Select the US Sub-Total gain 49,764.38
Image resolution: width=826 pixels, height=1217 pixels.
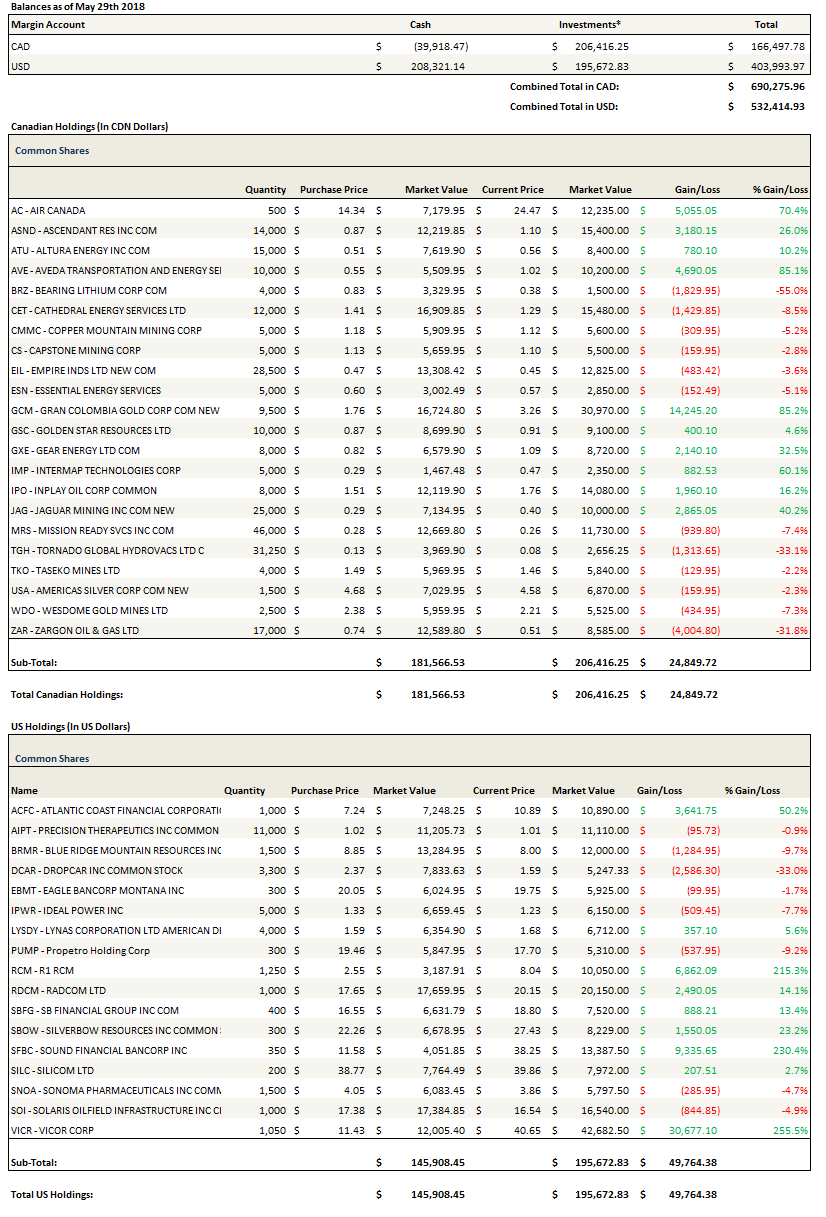689,1163
